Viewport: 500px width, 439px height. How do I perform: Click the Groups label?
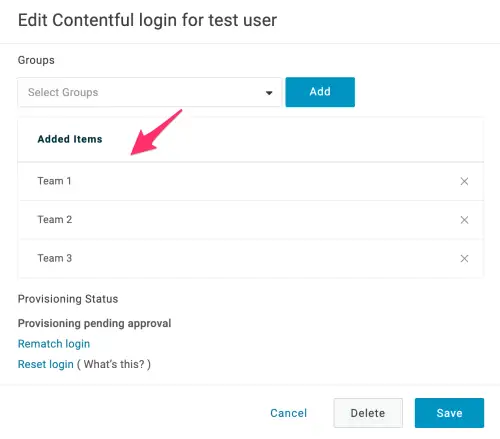pos(36,60)
